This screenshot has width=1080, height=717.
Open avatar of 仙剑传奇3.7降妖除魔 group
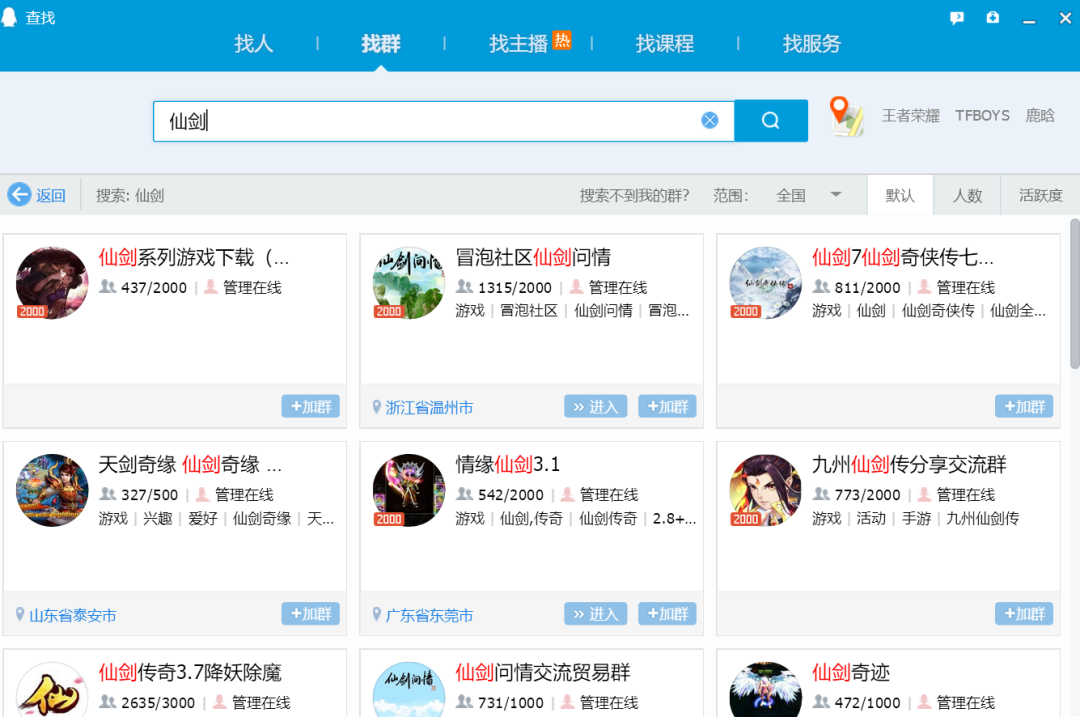pos(52,689)
